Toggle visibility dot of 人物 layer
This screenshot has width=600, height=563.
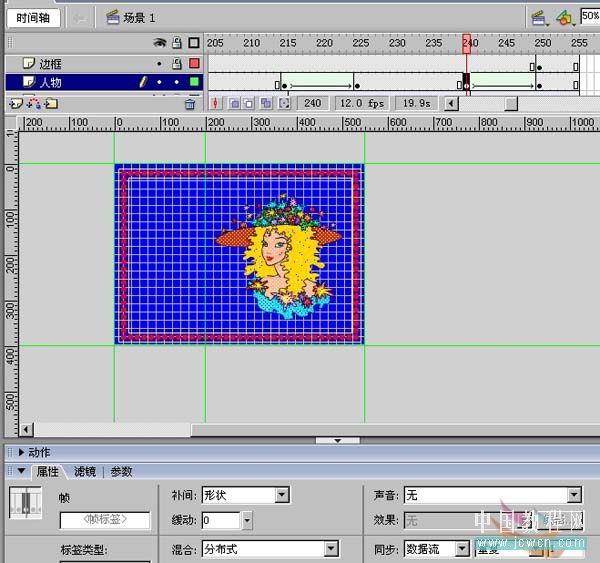tap(159, 82)
